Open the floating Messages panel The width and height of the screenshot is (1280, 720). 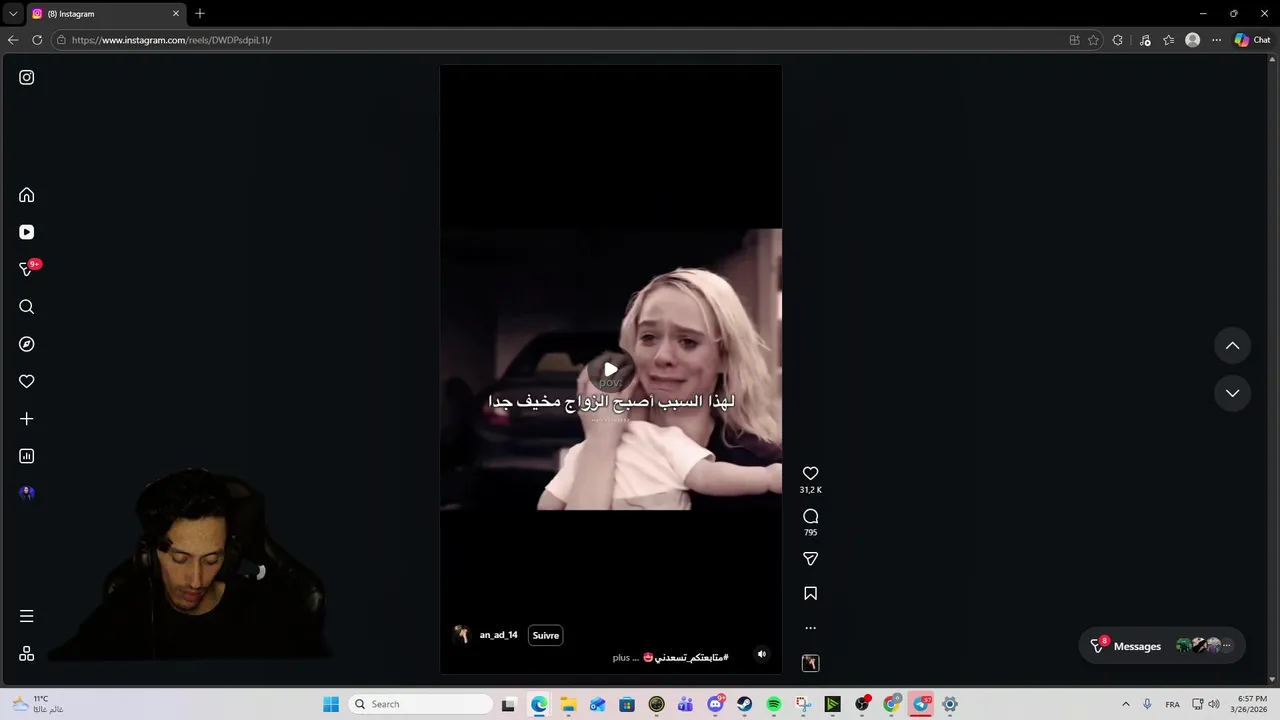tap(1162, 646)
